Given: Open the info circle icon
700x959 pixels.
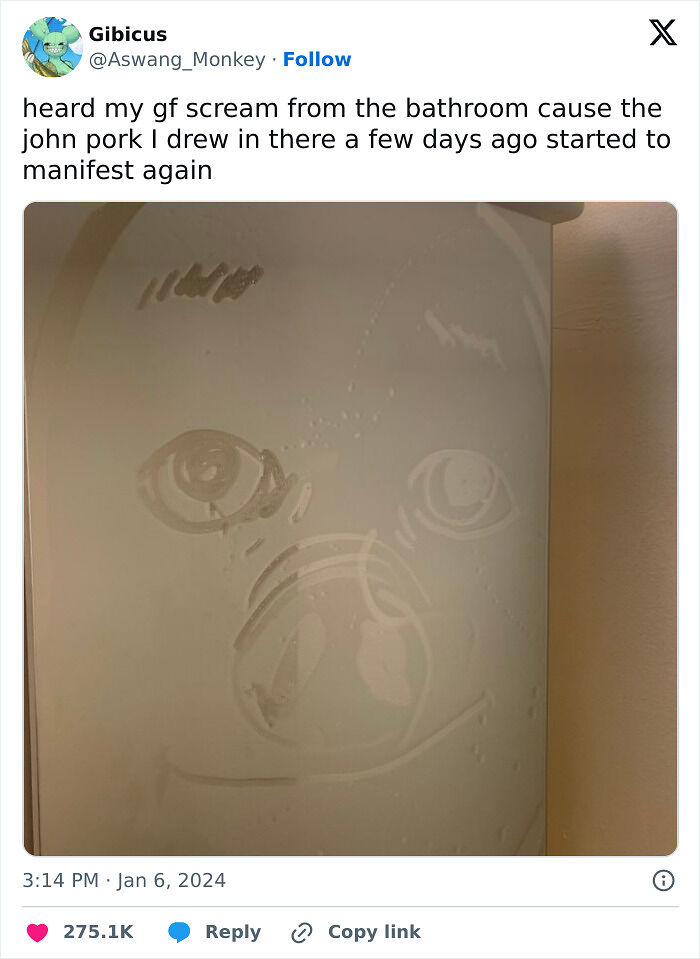Looking at the screenshot, I should (x=663, y=881).
